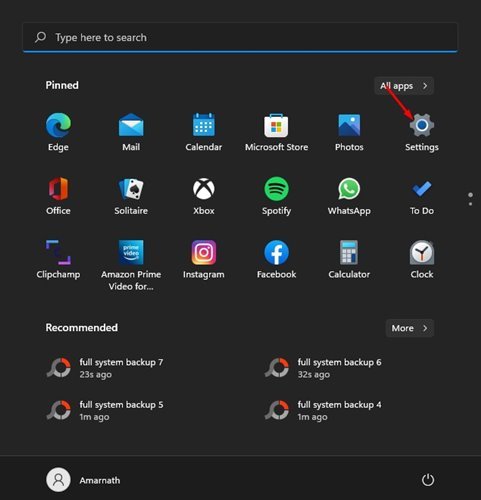This screenshot has height=500, width=481.
Task: Open the power options button
Action: click(428, 480)
